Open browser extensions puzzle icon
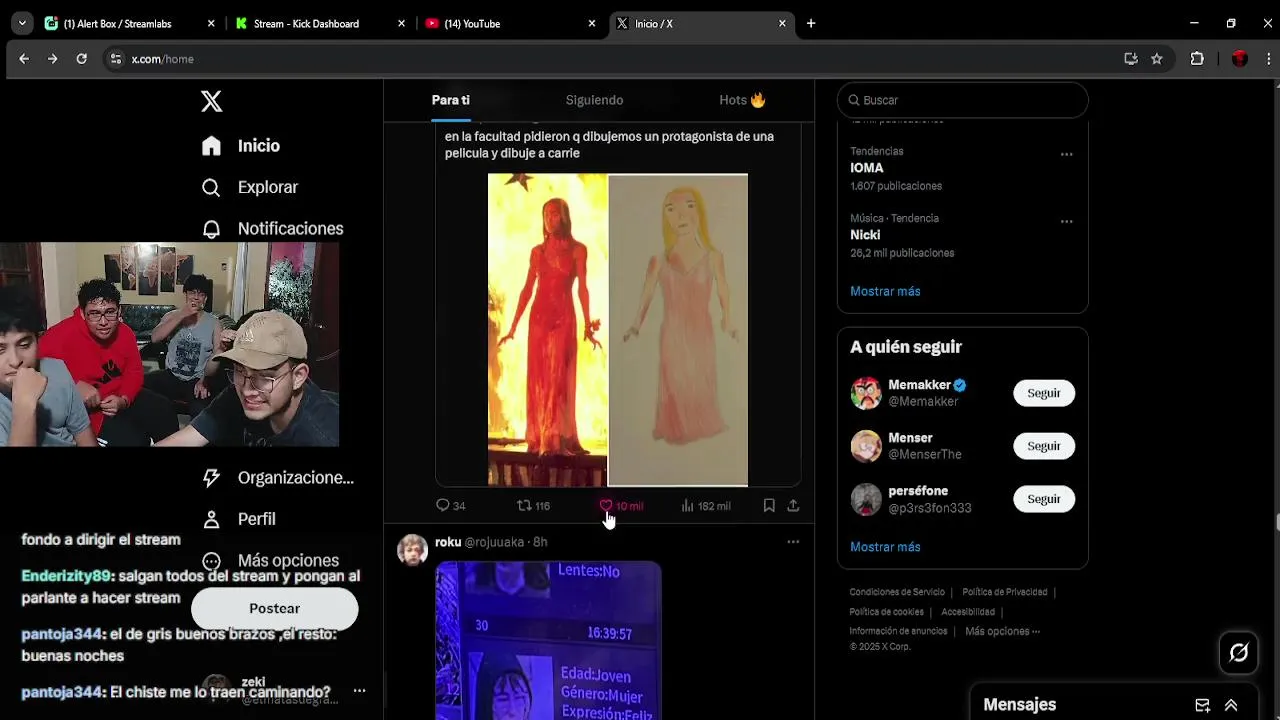Screen dimensions: 1280x720 pyautogui.click(x=1197, y=59)
